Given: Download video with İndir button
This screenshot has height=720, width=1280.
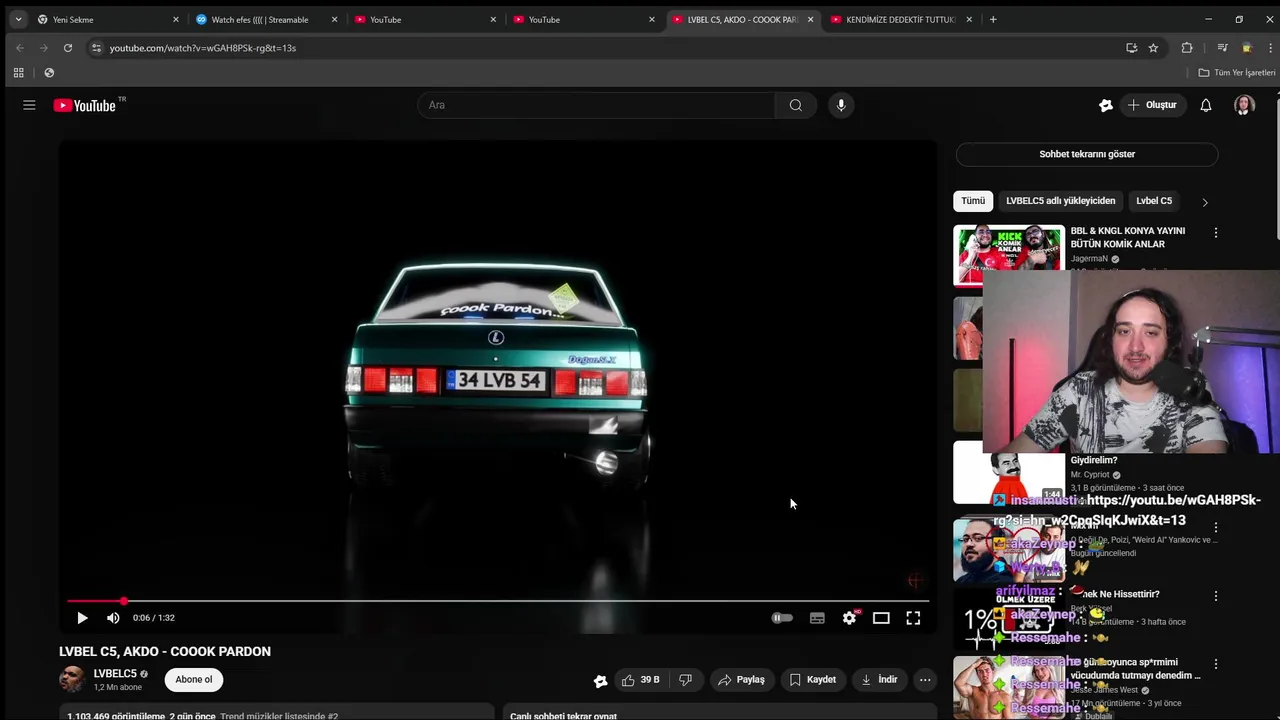Looking at the screenshot, I should point(879,680).
